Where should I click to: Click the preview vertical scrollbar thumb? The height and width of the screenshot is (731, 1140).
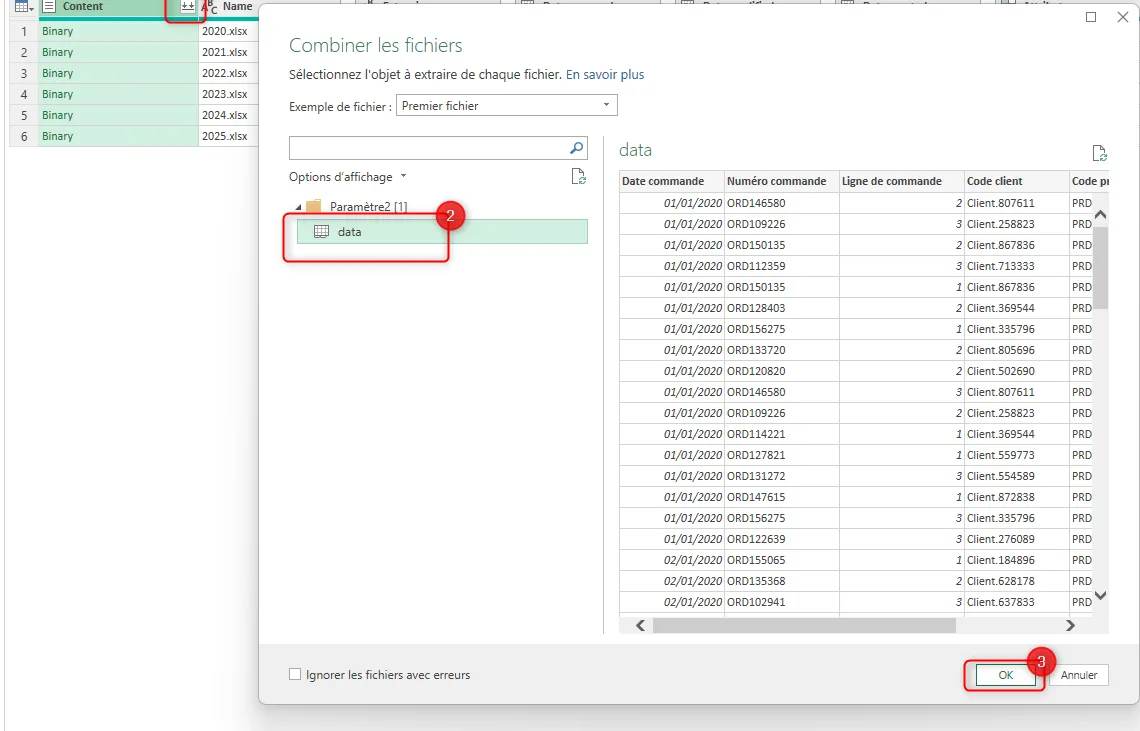tap(1100, 266)
